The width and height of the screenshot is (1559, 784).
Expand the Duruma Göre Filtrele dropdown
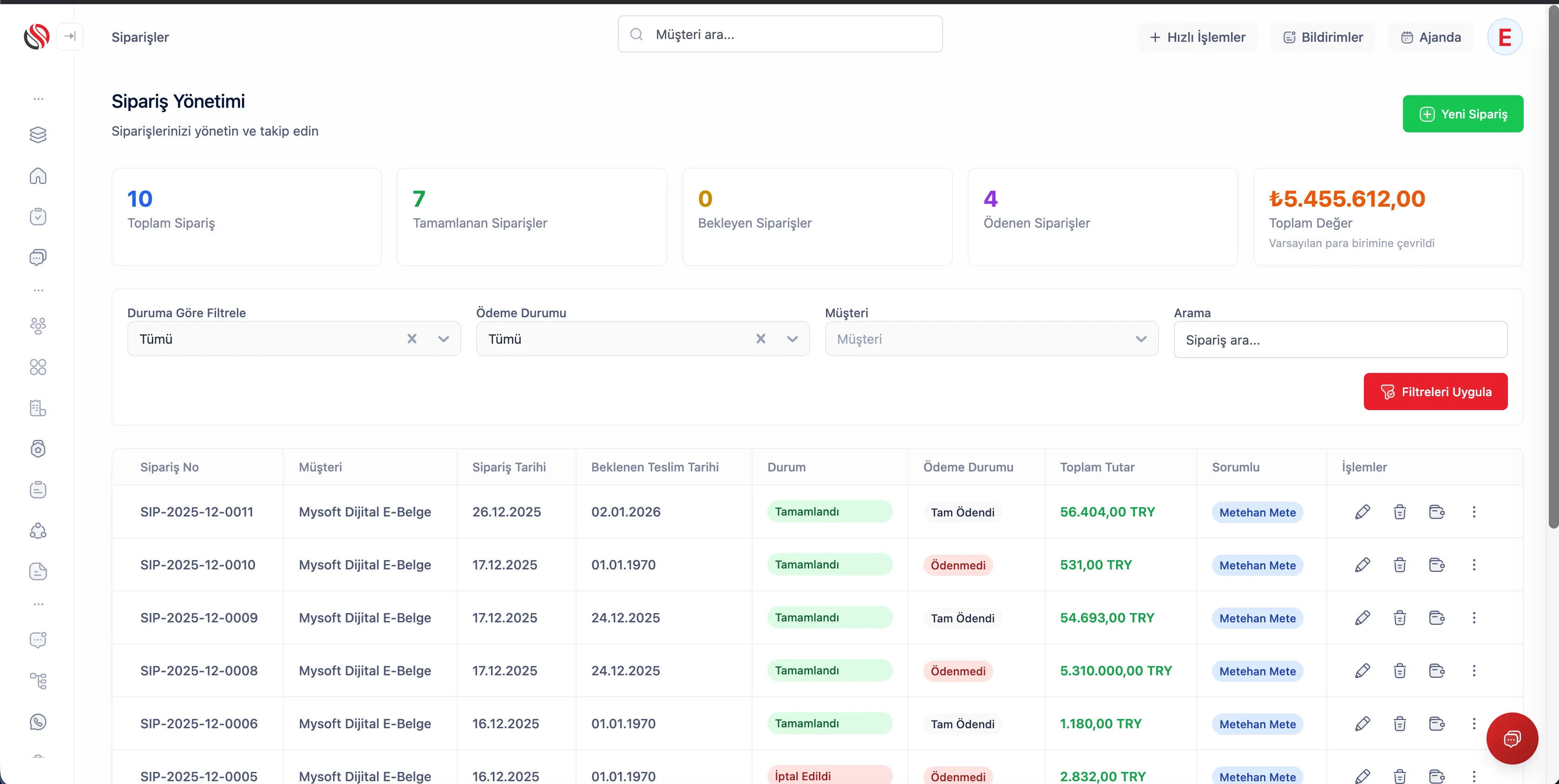(444, 339)
